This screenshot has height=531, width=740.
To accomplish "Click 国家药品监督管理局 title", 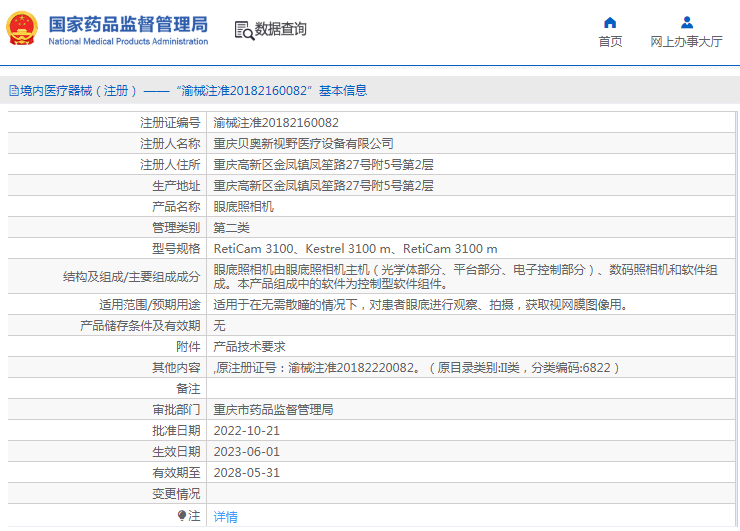I will click(128, 24).
